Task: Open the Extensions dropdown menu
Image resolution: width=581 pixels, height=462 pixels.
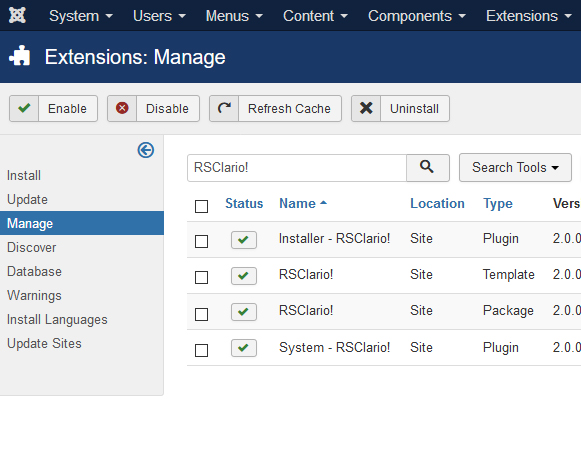Action: pos(529,16)
